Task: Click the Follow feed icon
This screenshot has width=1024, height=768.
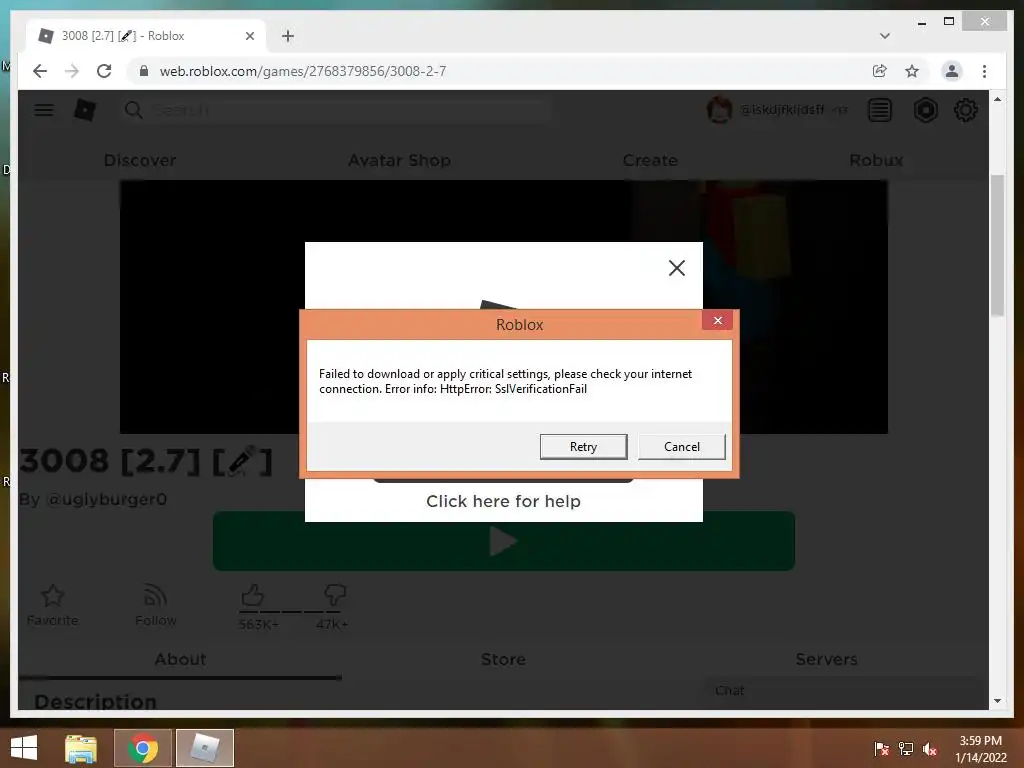Action: click(x=155, y=596)
